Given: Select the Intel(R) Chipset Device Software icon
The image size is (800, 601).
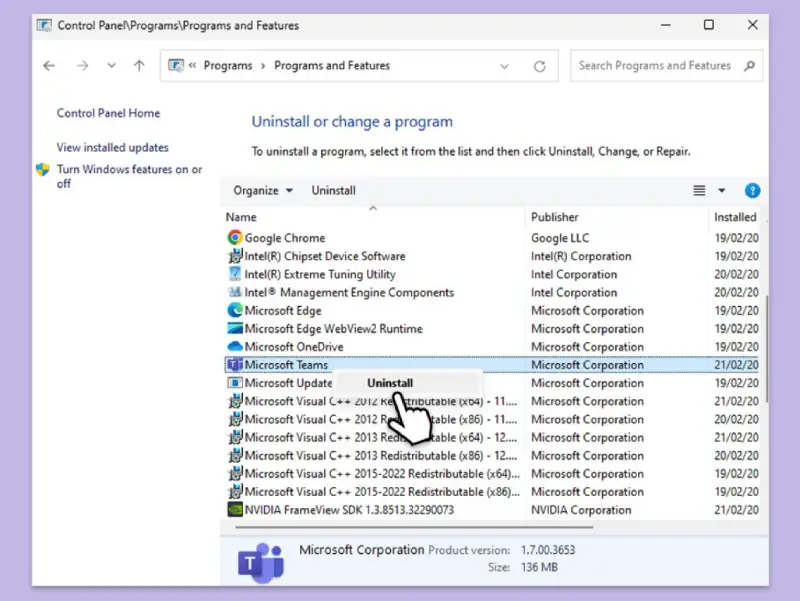Looking at the screenshot, I should coord(235,256).
